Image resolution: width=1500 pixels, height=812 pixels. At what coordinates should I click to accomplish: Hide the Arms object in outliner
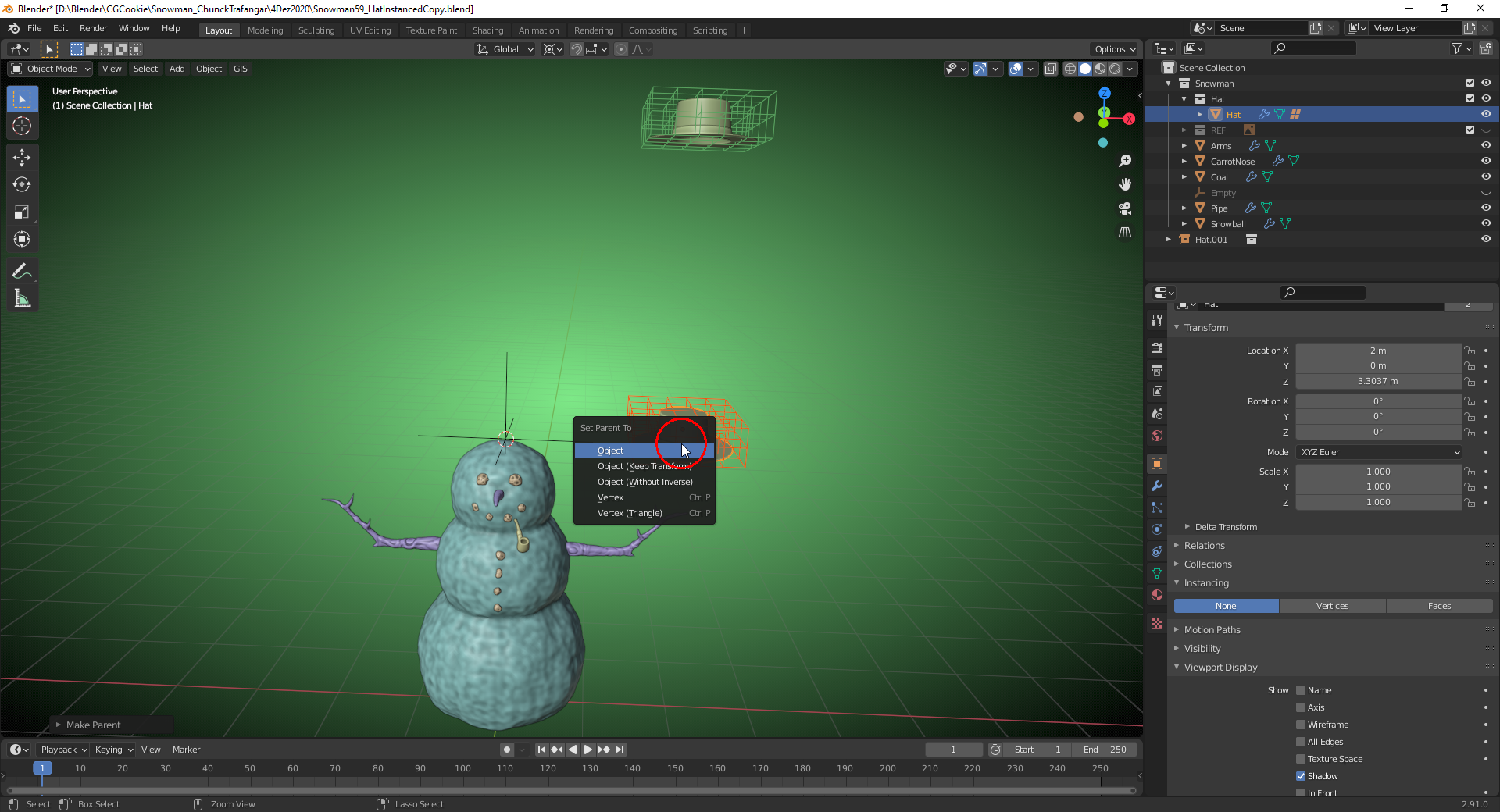coord(1486,145)
